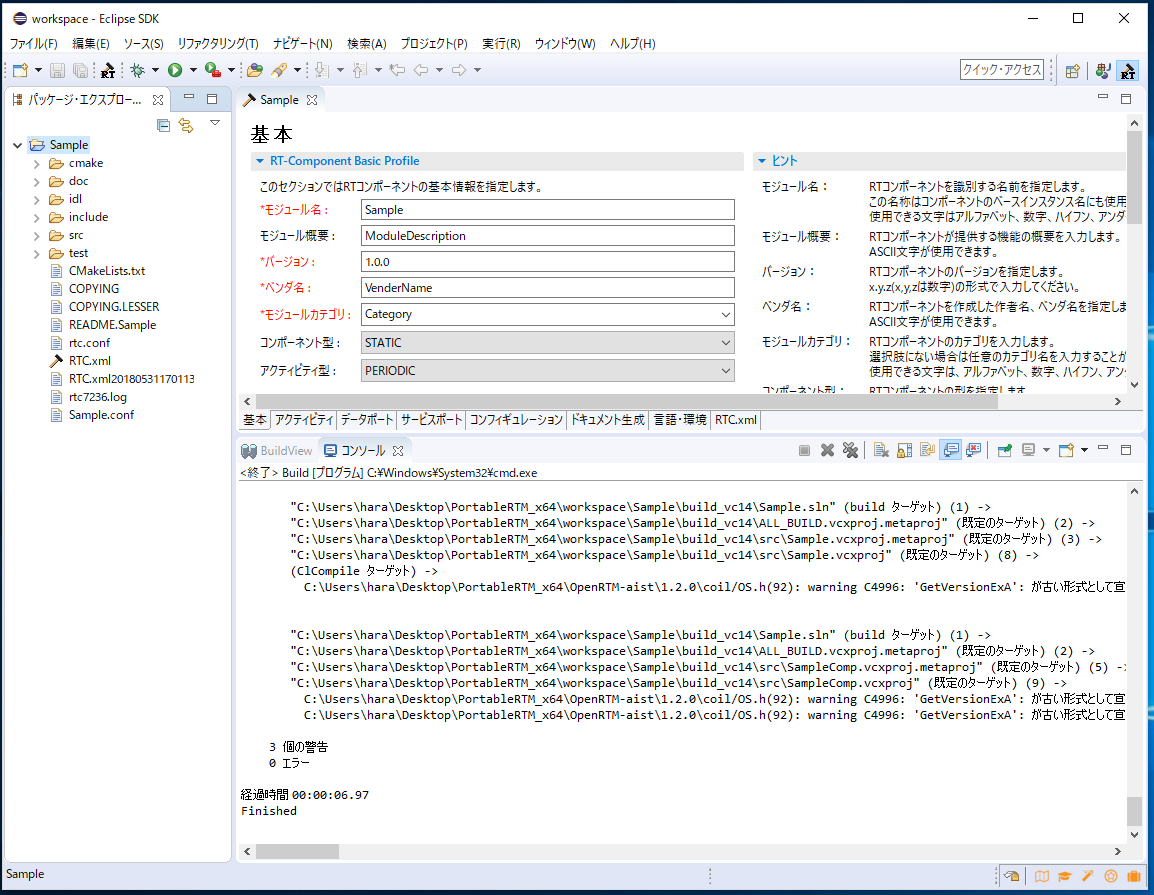1154x895 pixels.
Task: Click the Last Edit Location icon
Action: pyautogui.click(x=397, y=70)
